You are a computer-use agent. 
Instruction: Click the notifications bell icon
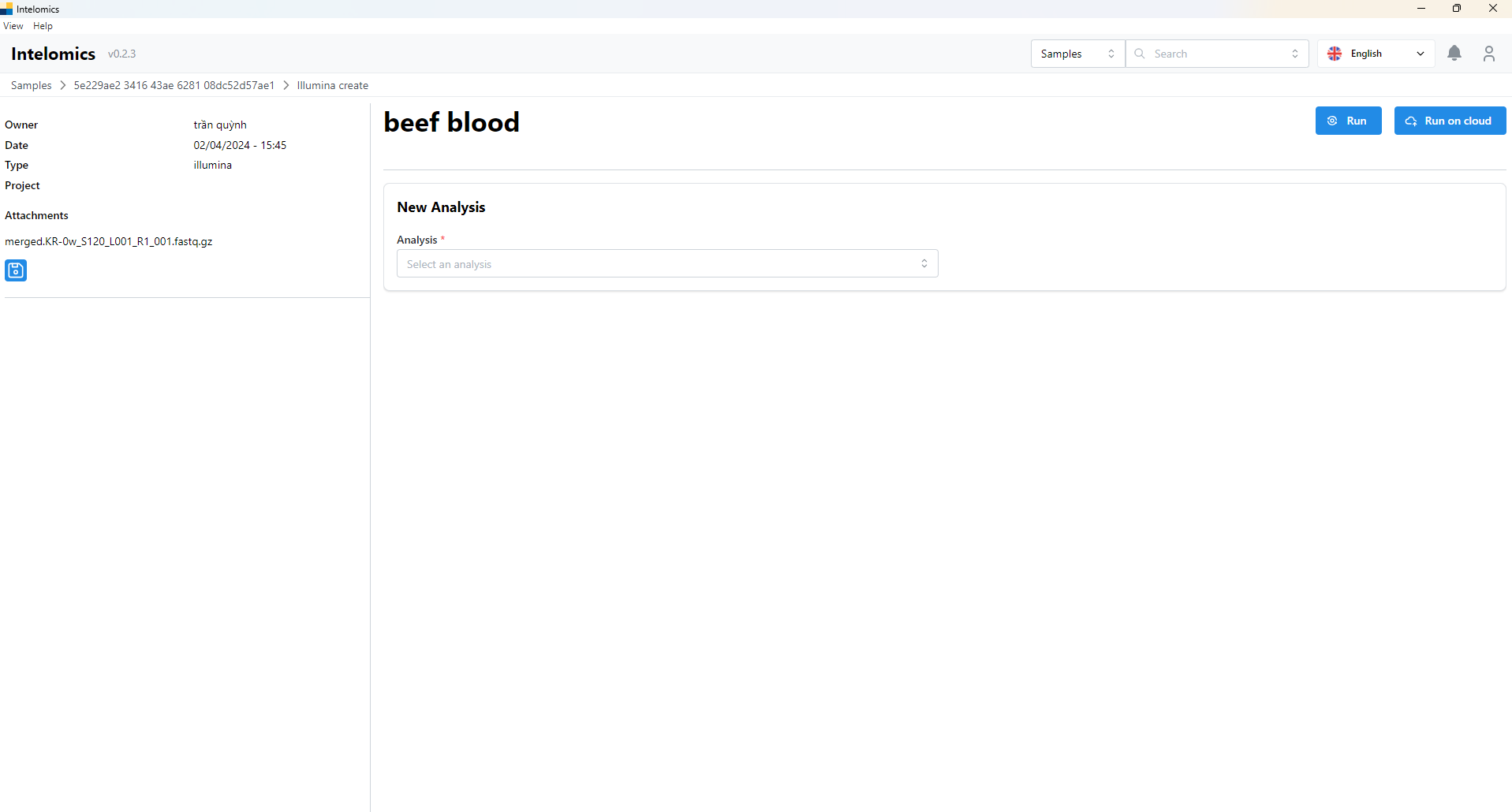pos(1454,53)
